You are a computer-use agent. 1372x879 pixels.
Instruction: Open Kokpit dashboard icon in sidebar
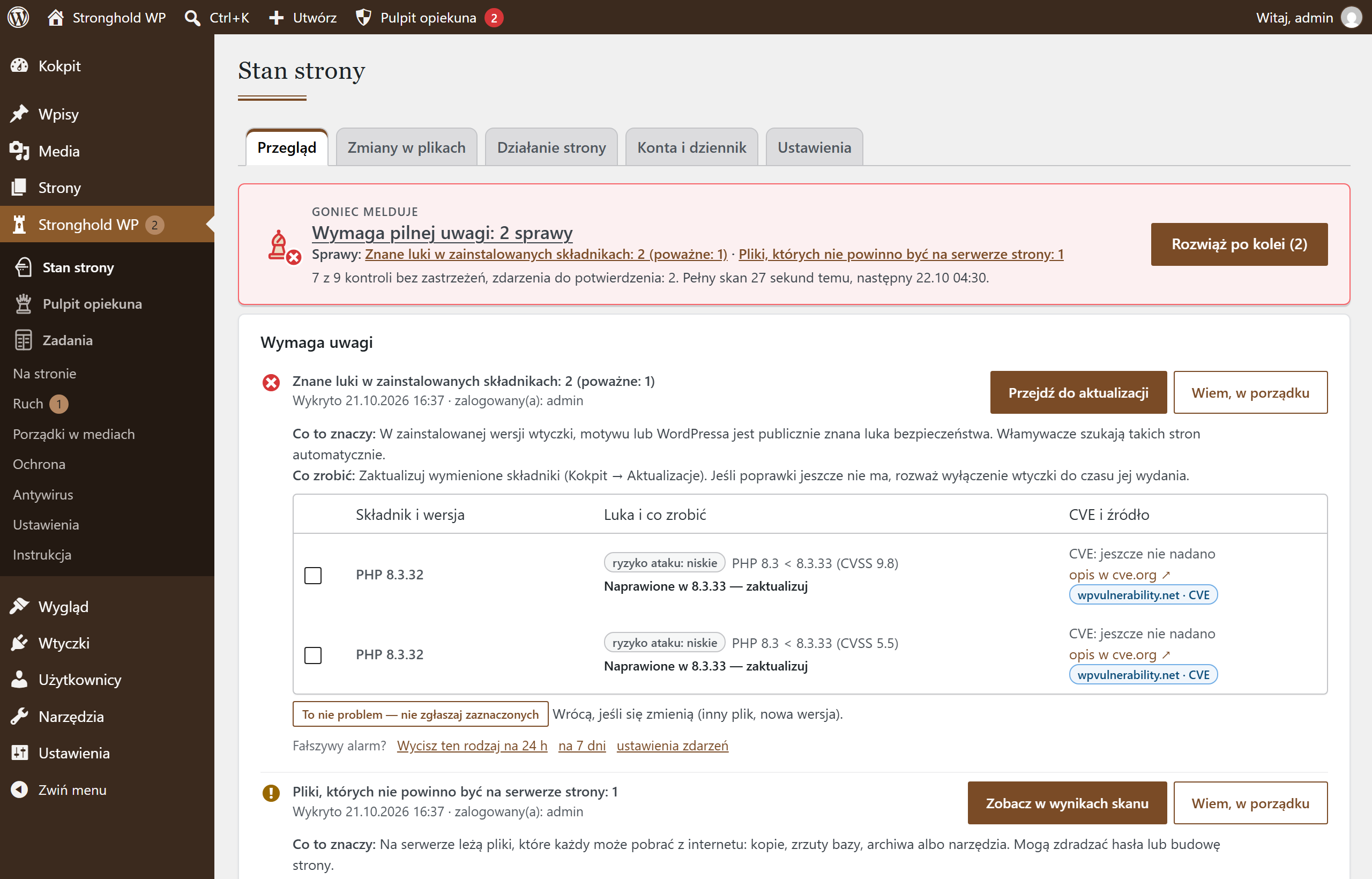(19, 65)
